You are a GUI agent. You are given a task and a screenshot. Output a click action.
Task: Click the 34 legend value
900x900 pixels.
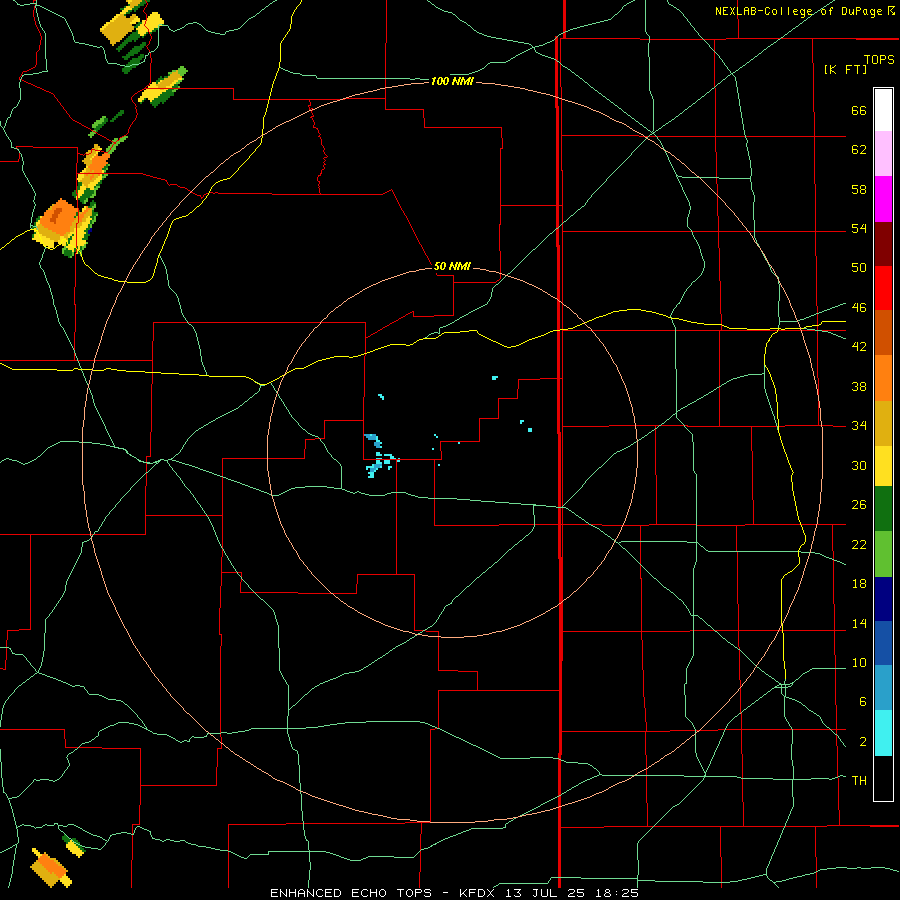click(859, 426)
